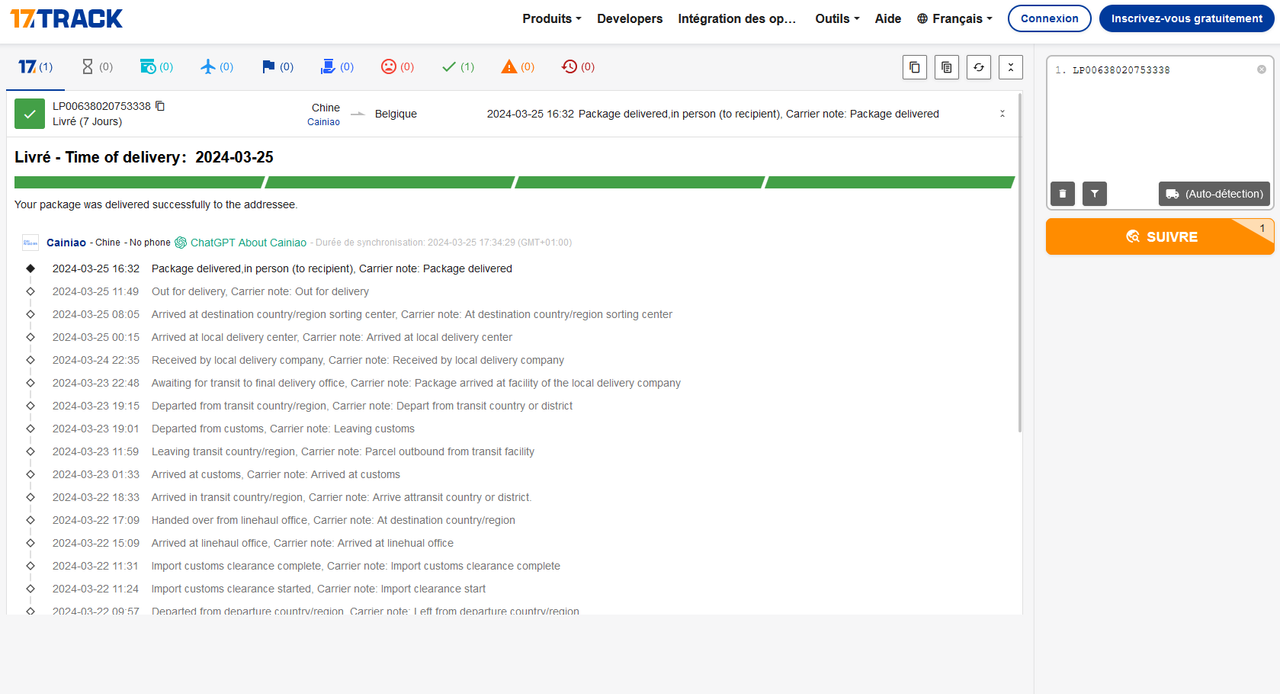The image size is (1280, 694).
Task: Open ChatGPT About Cainiao link
Action: click(248, 242)
